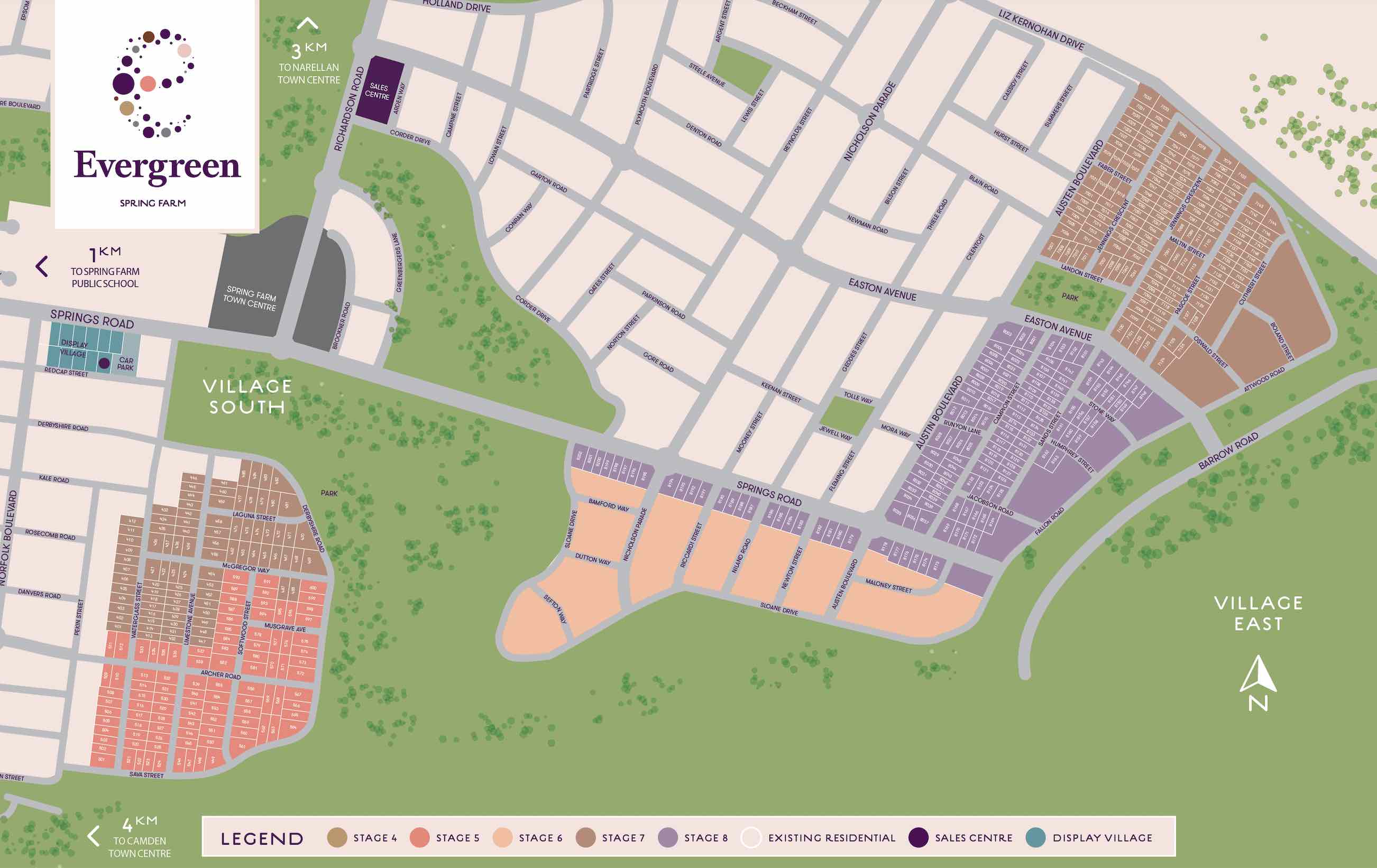Click the Stage 4 legend color circle
The image size is (1377, 868).
pos(337,838)
